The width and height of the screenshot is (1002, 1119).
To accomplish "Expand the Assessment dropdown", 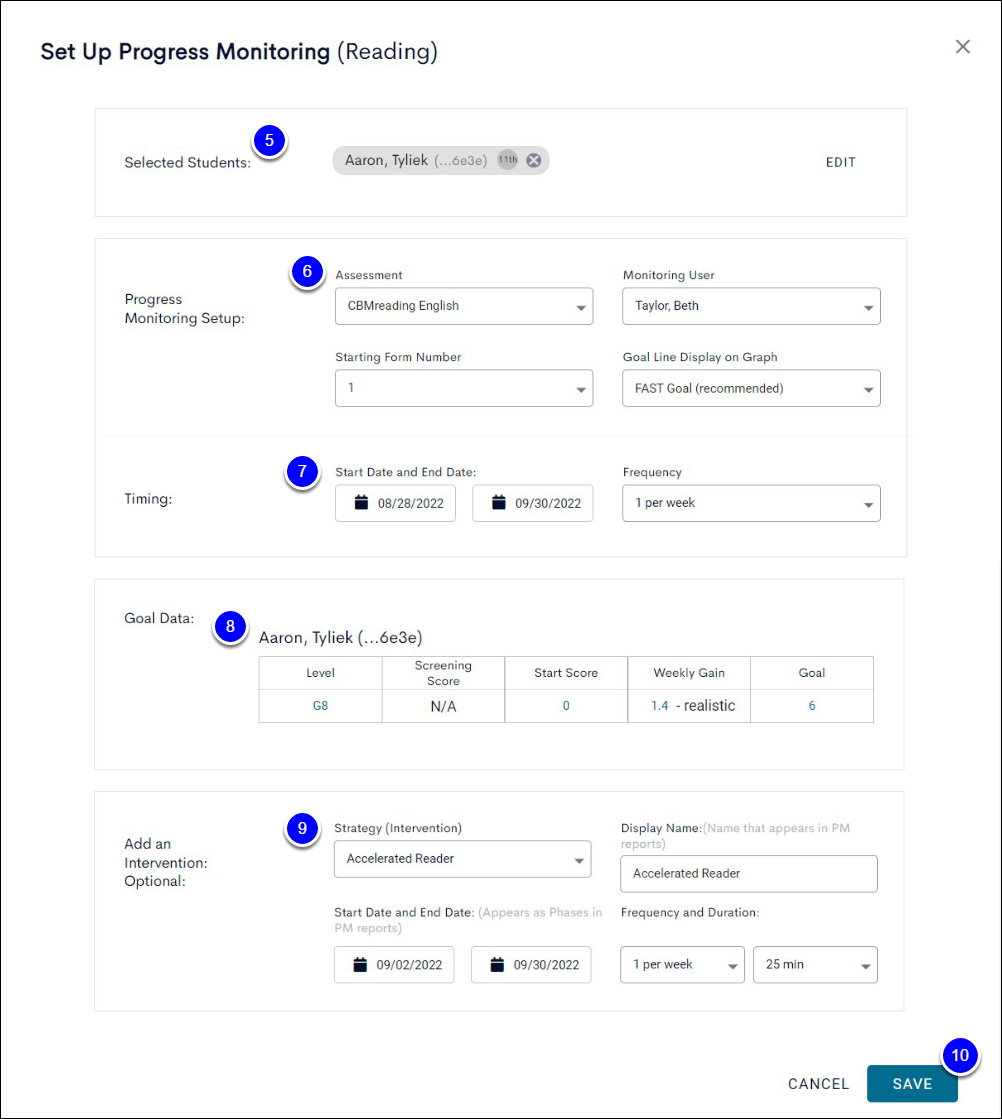I will (464, 306).
